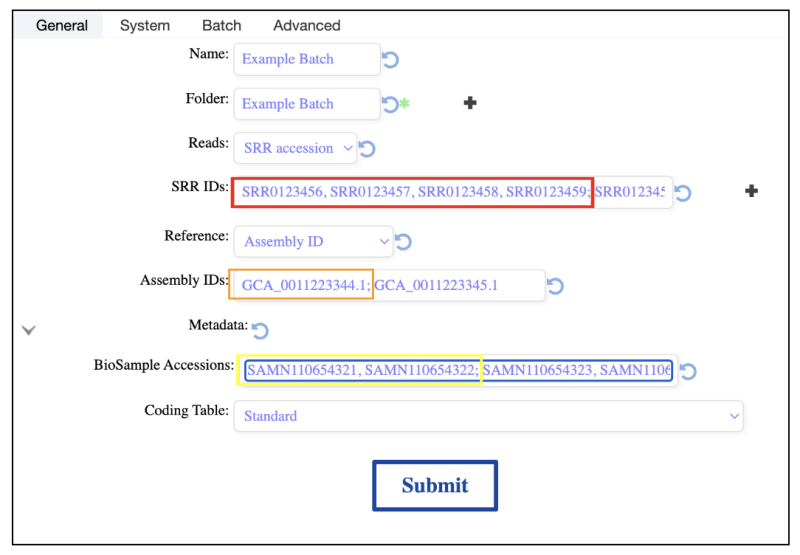Switch to the System tab
Viewport: 800px width, 555px height.
click(x=145, y=25)
